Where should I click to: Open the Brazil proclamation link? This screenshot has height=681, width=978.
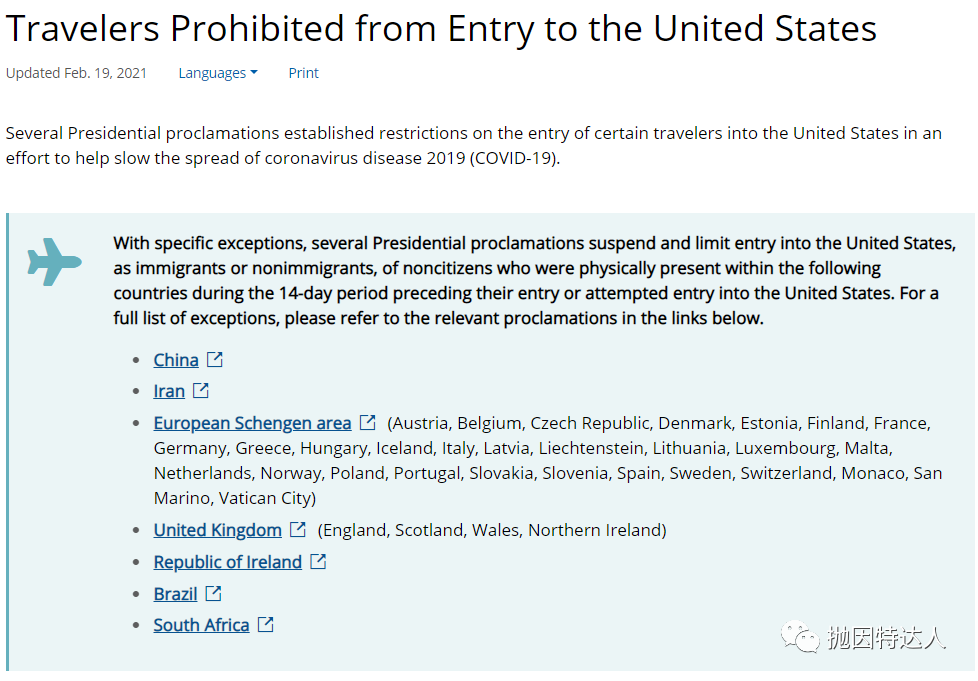(175, 594)
